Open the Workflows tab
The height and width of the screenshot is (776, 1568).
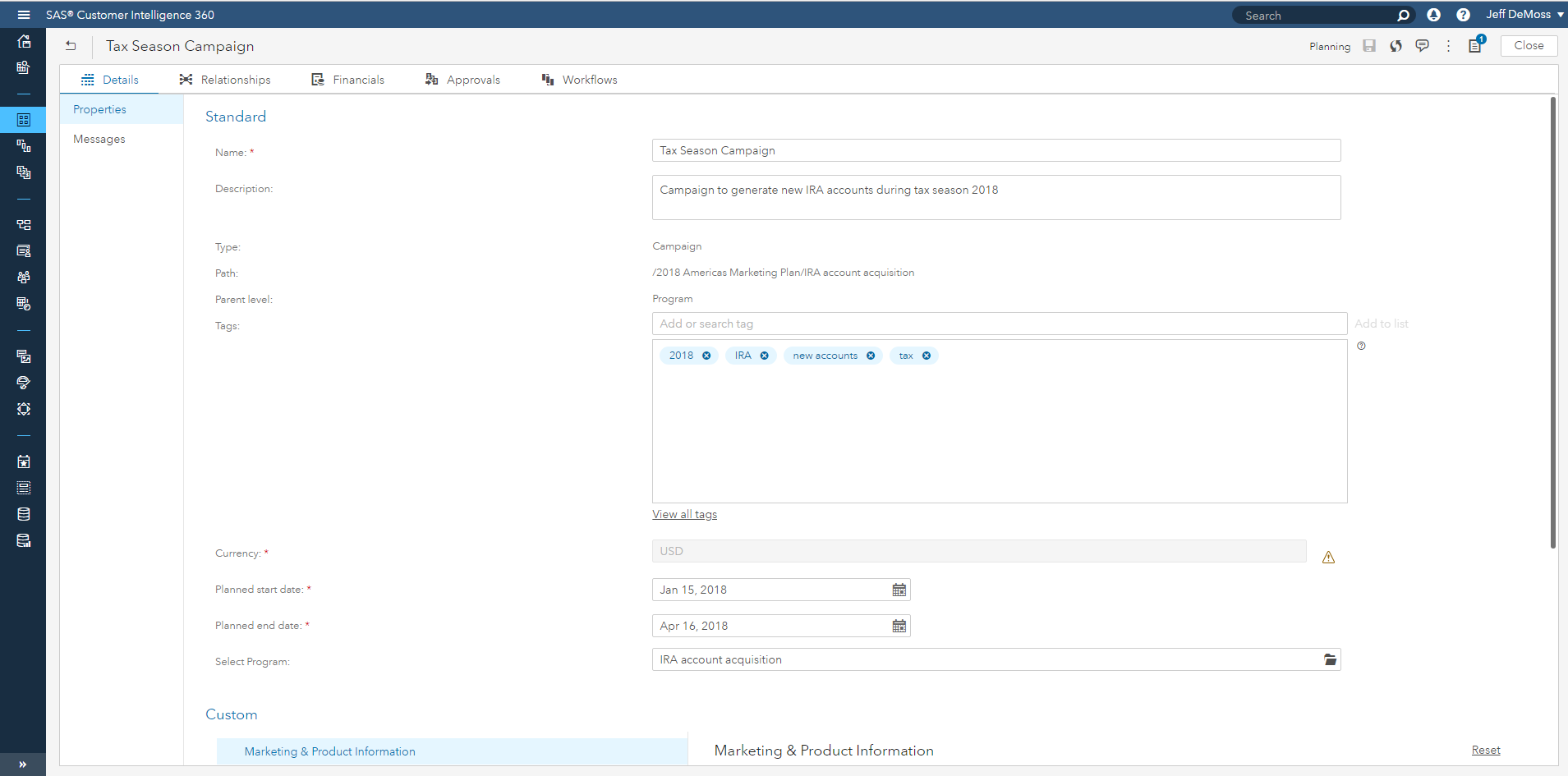580,80
